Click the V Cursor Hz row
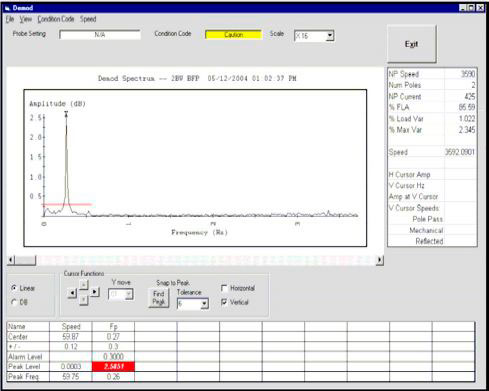 (x=432, y=185)
